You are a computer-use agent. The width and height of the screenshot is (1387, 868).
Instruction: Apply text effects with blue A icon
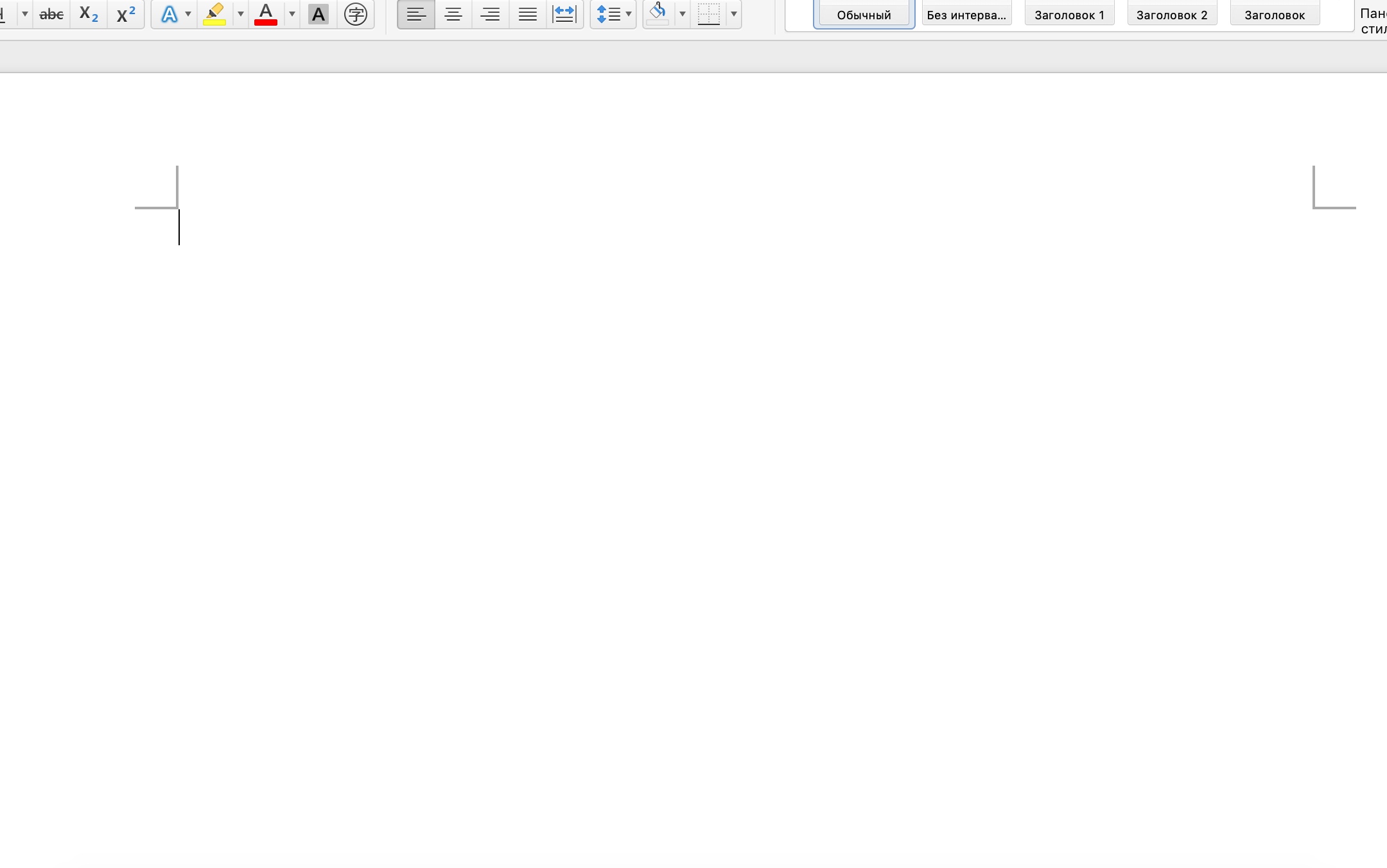click(169, 14)
